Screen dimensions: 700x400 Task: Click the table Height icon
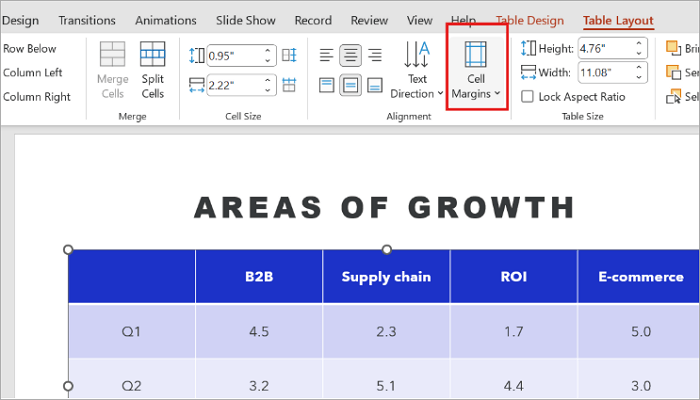[529, 48]
